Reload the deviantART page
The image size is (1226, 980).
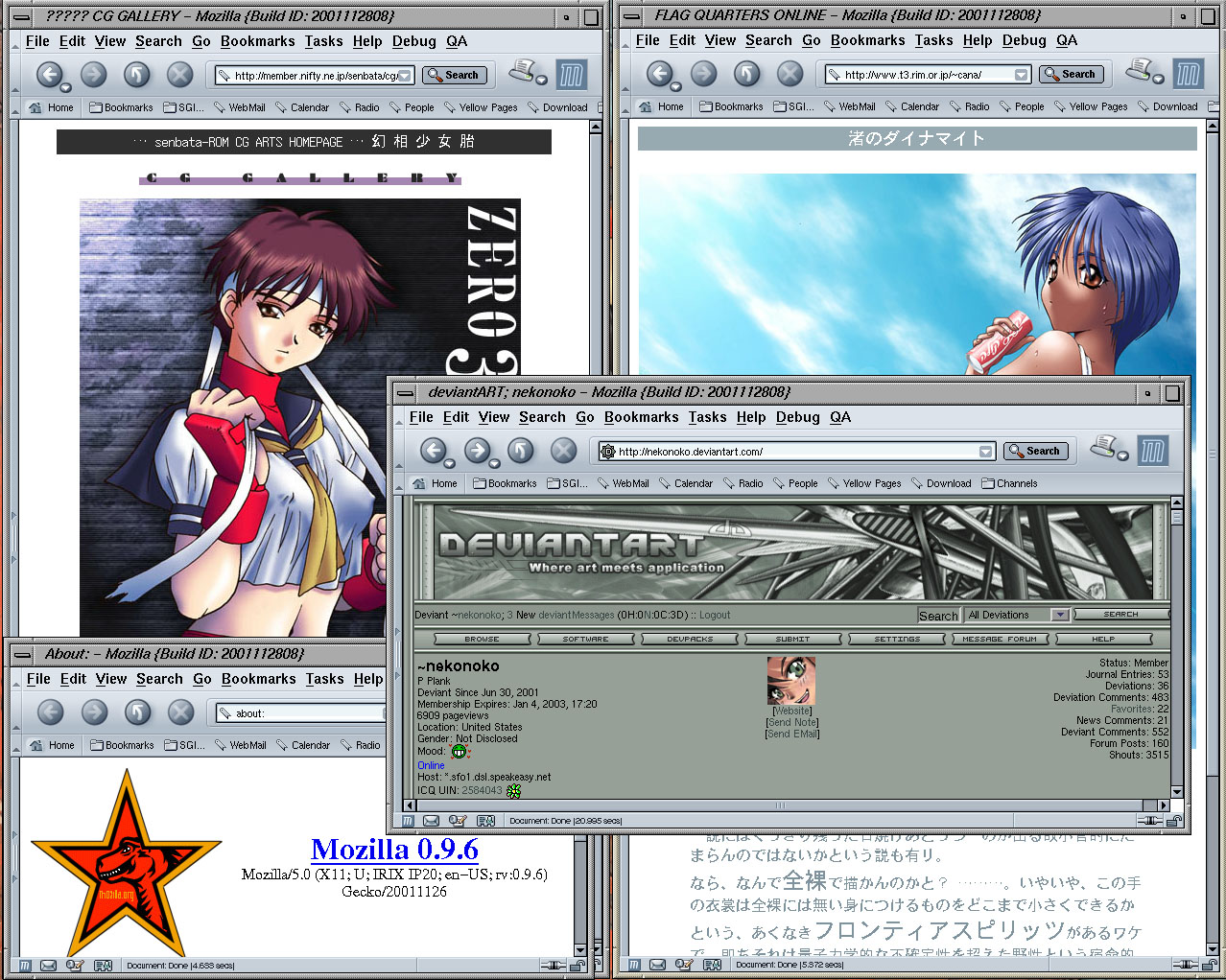coord(521,451)
